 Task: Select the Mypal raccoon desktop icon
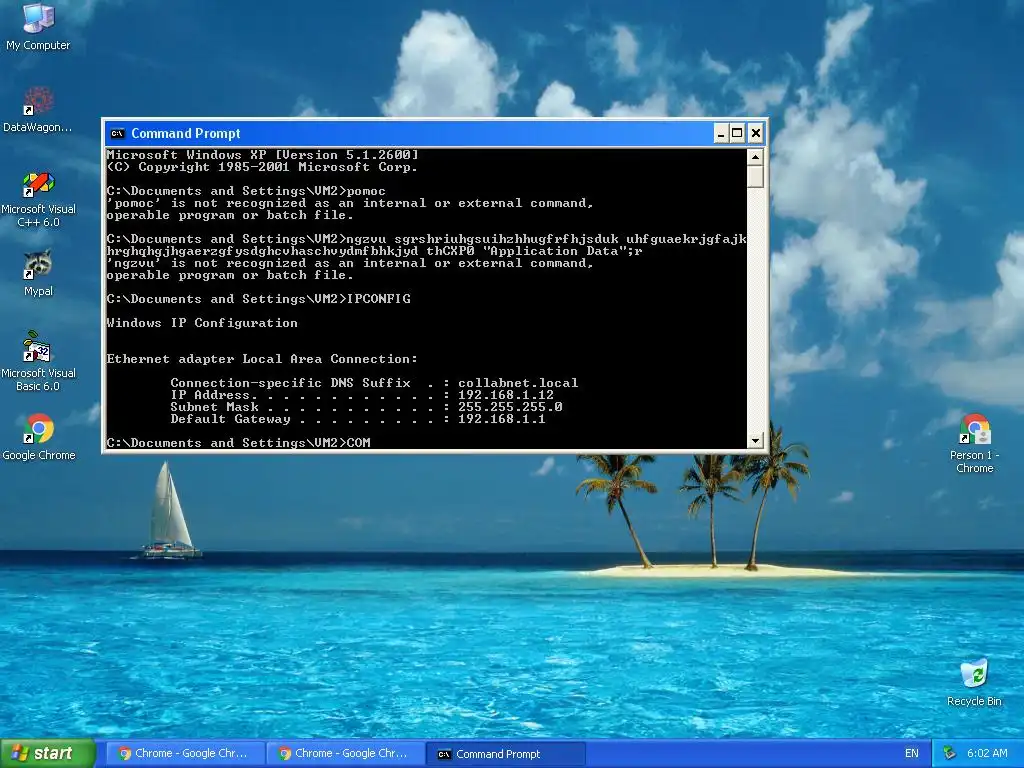click(x=38, y=273)
